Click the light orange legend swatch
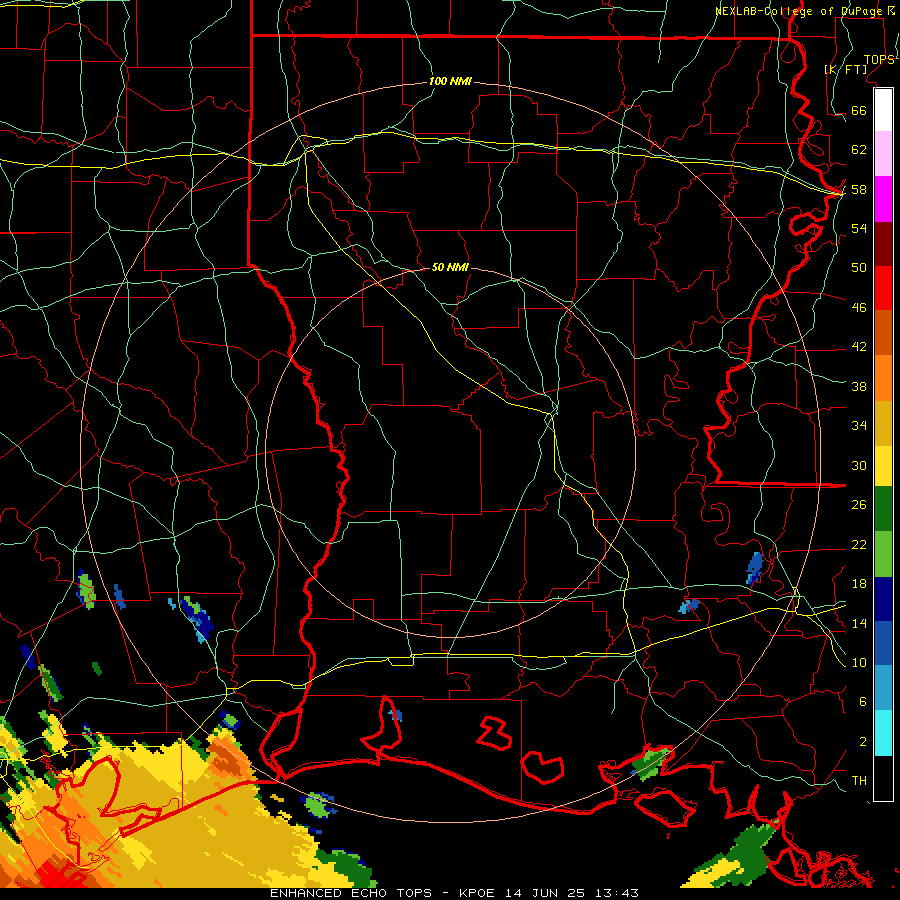Viewport: 900px width, 900px height. pos(883,378)
